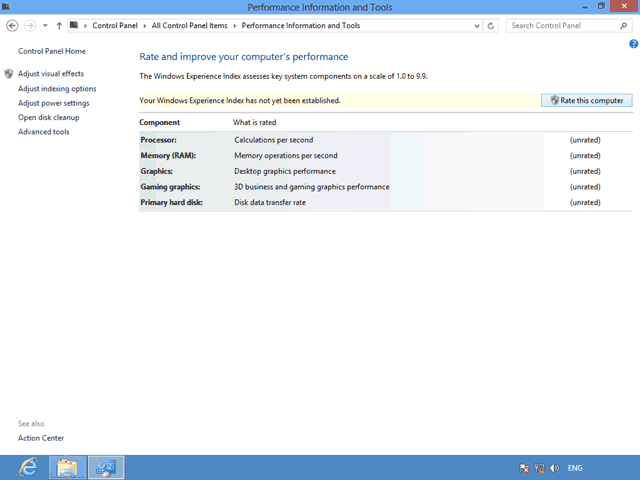Open Internet Explorer from the taskbar

29,468
